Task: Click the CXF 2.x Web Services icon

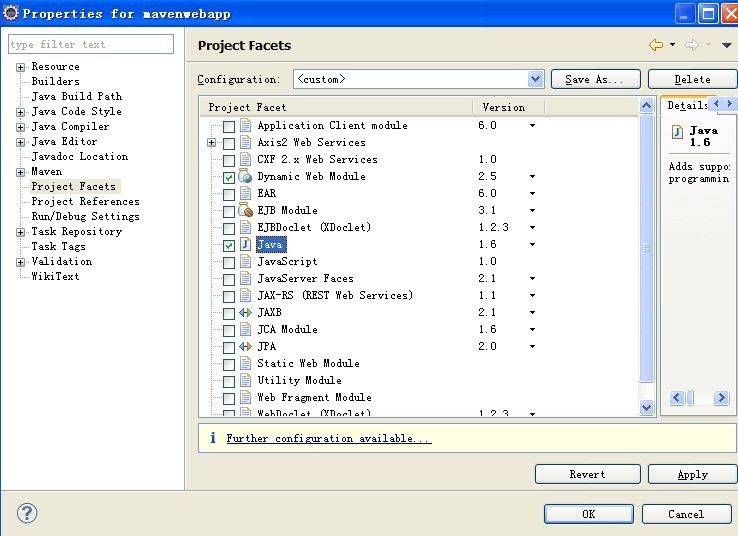Action: click(245, 160)
